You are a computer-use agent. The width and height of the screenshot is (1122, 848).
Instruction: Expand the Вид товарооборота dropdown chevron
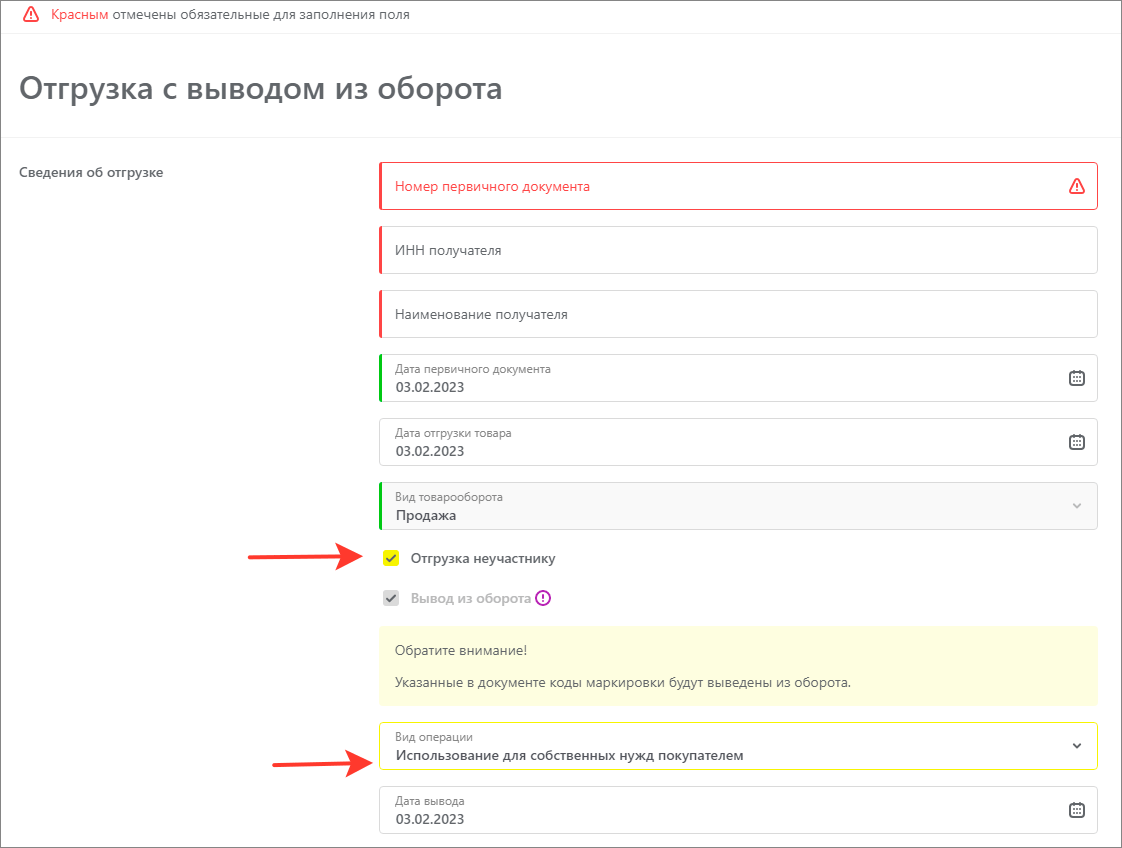point(1076,506)
